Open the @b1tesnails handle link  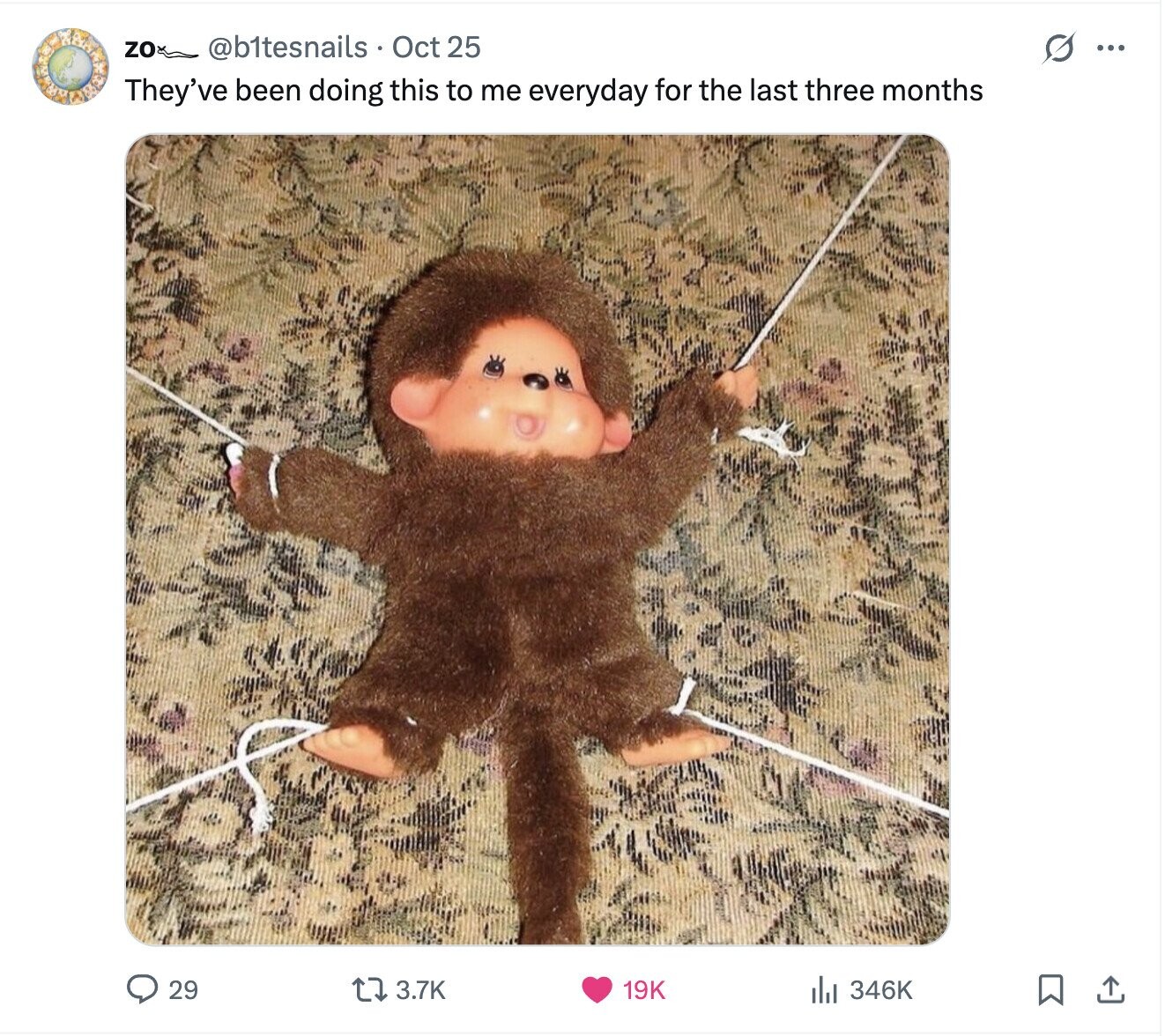pyautogui.click(x=287, y=47)
